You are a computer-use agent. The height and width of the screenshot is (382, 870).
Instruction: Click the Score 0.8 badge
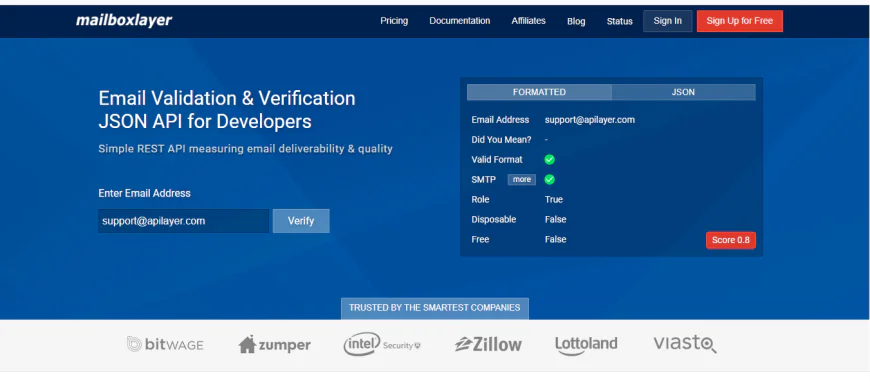coord(730,240)
